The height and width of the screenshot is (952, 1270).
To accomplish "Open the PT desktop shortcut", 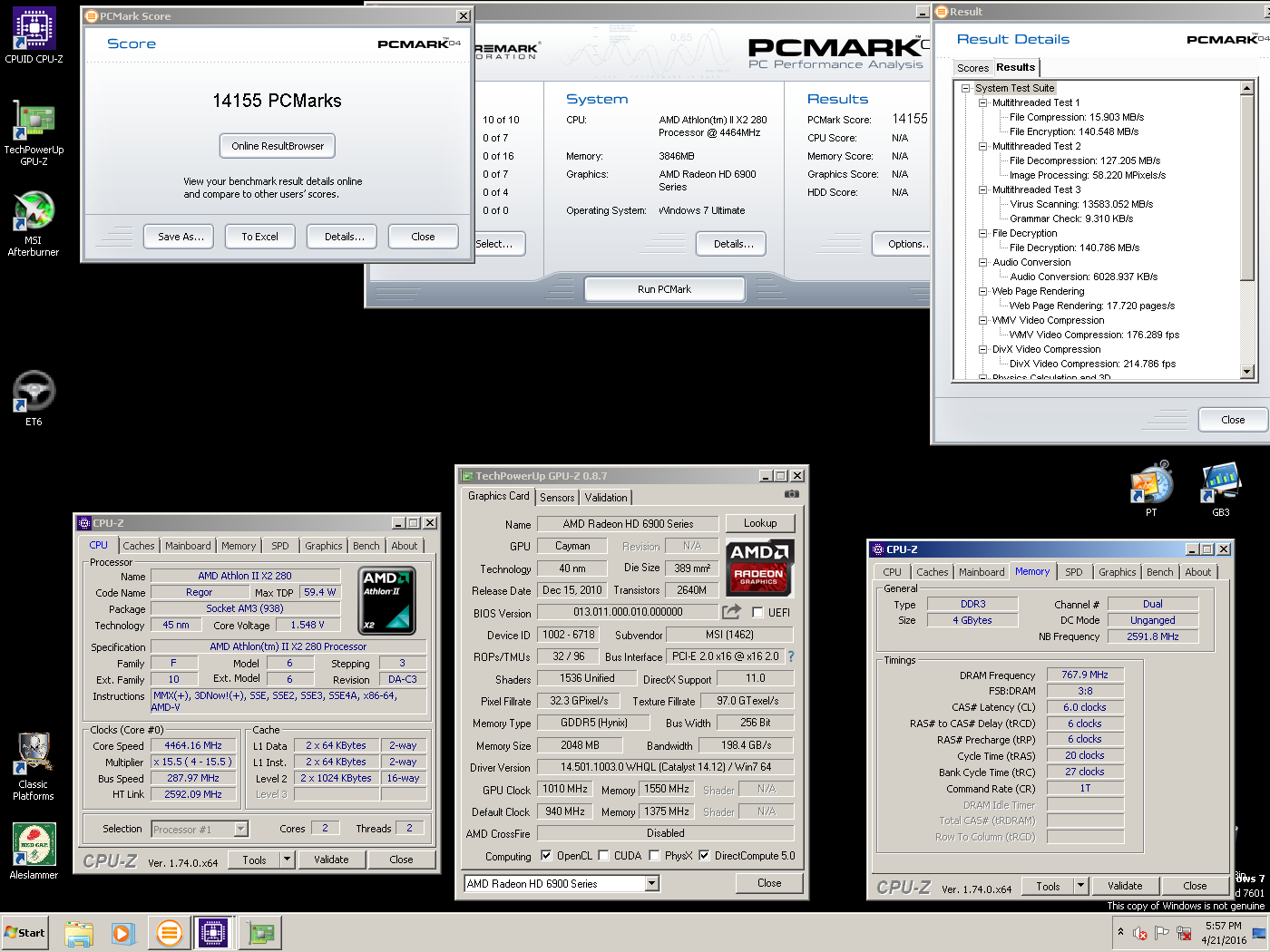I will [x=1151, y=488].
